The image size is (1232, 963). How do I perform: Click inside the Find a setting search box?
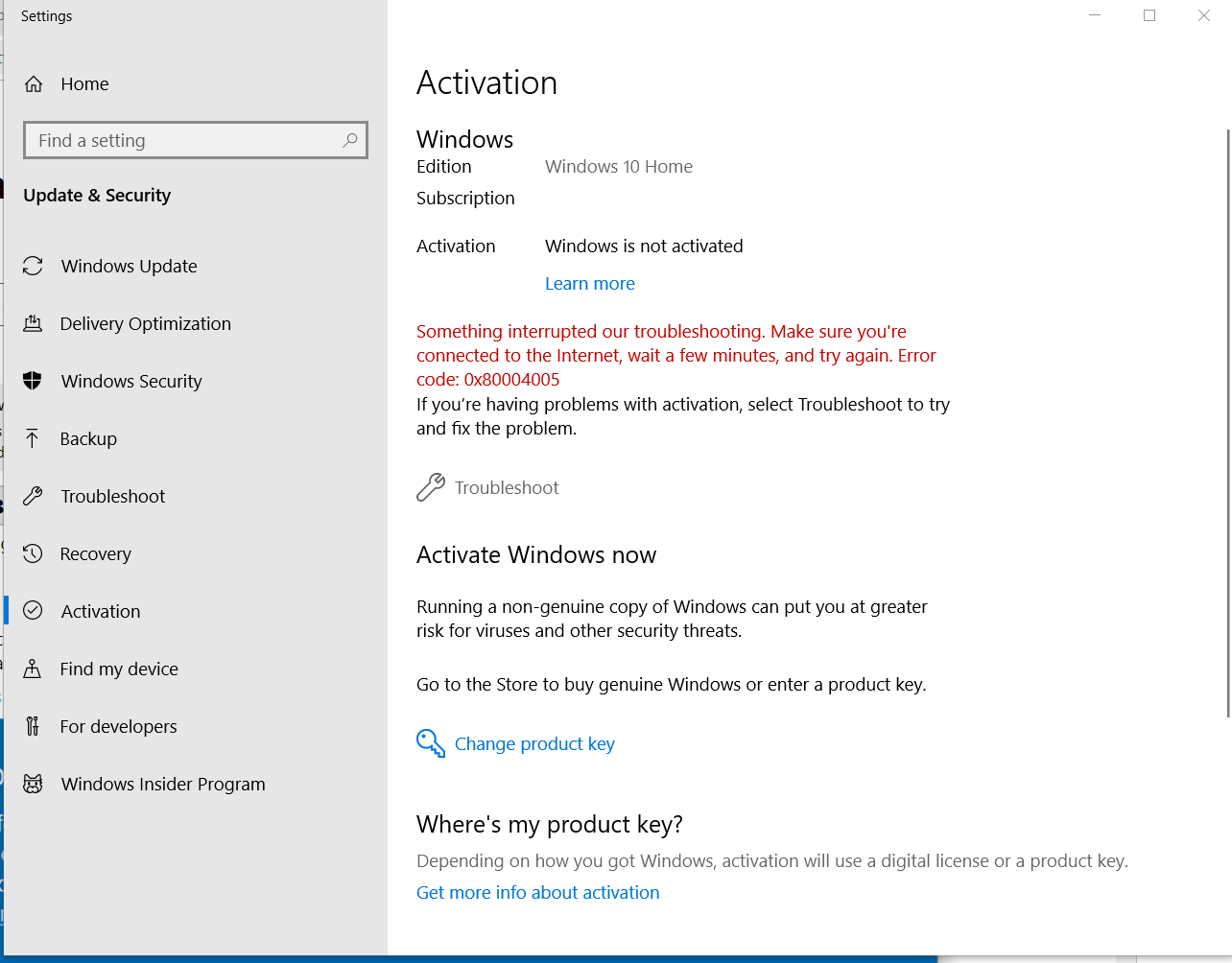tap(196, 140)
